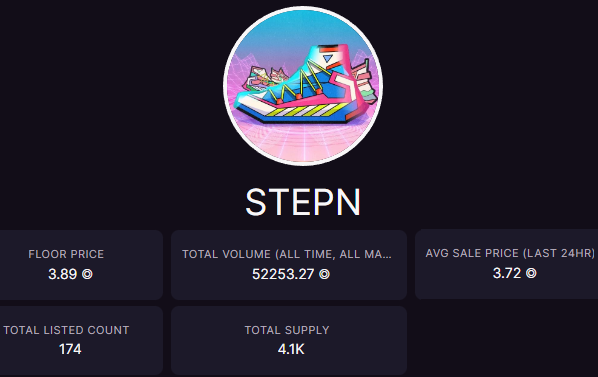Click the TOTAL SUPPLY label
Viewport: 598px width, 377px height.
click(287, 330)
